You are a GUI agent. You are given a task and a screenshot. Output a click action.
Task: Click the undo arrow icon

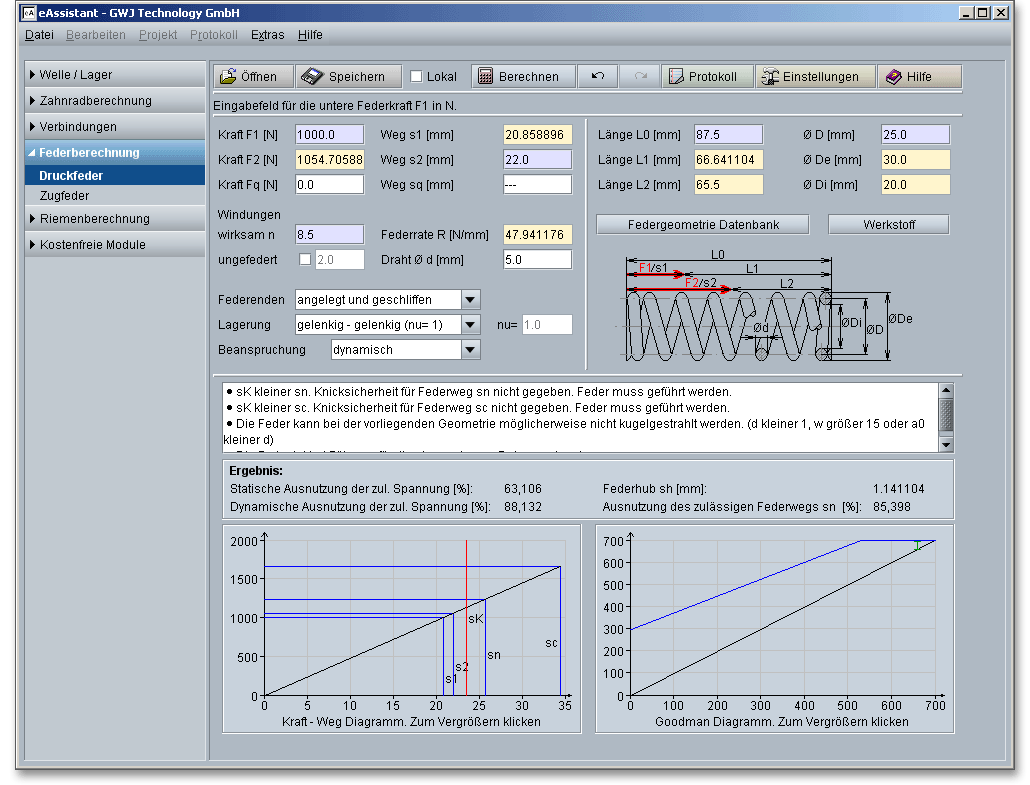(x=597, y=77)
